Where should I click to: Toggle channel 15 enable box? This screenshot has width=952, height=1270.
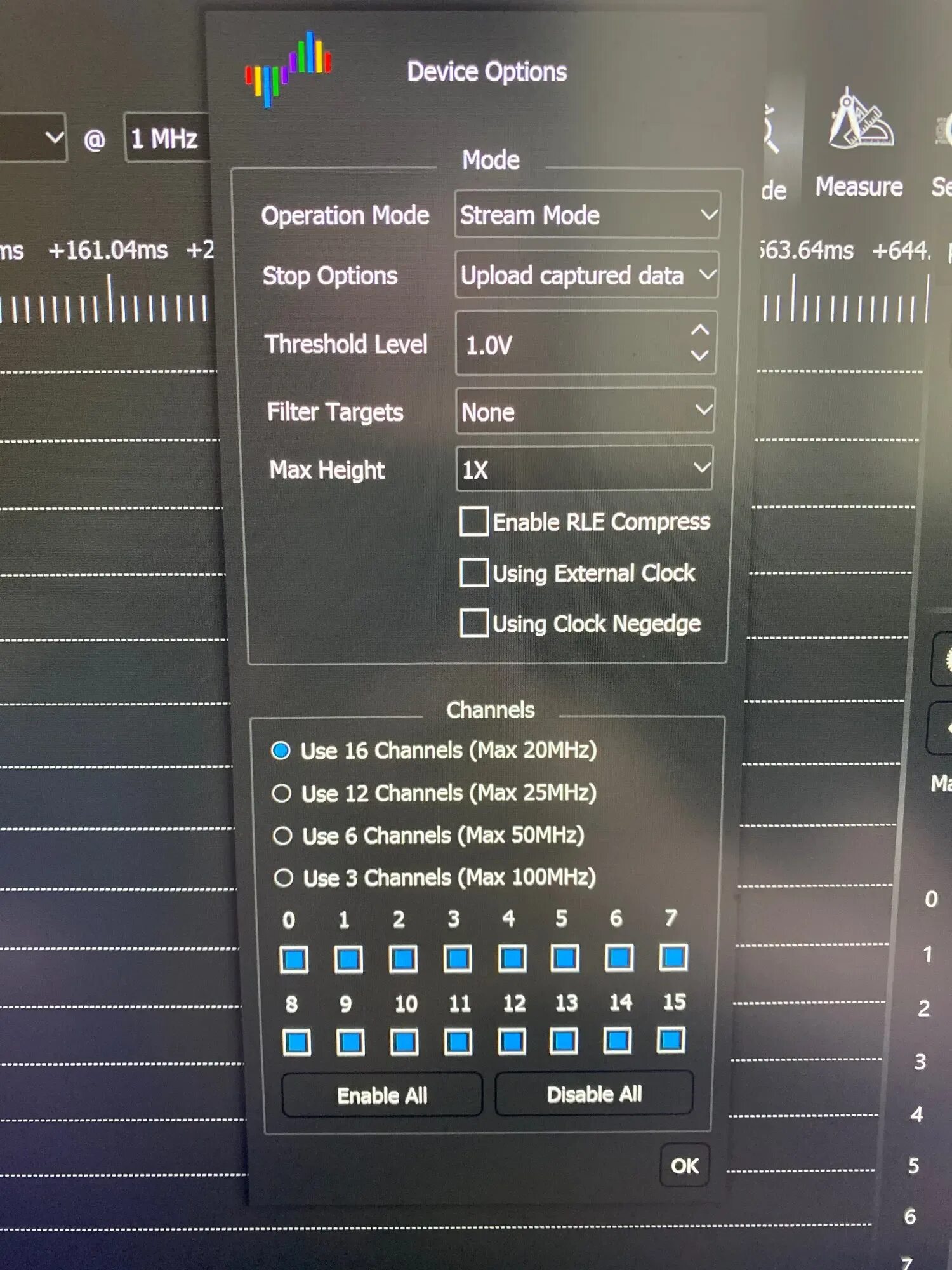click(x=671, y=1040)
